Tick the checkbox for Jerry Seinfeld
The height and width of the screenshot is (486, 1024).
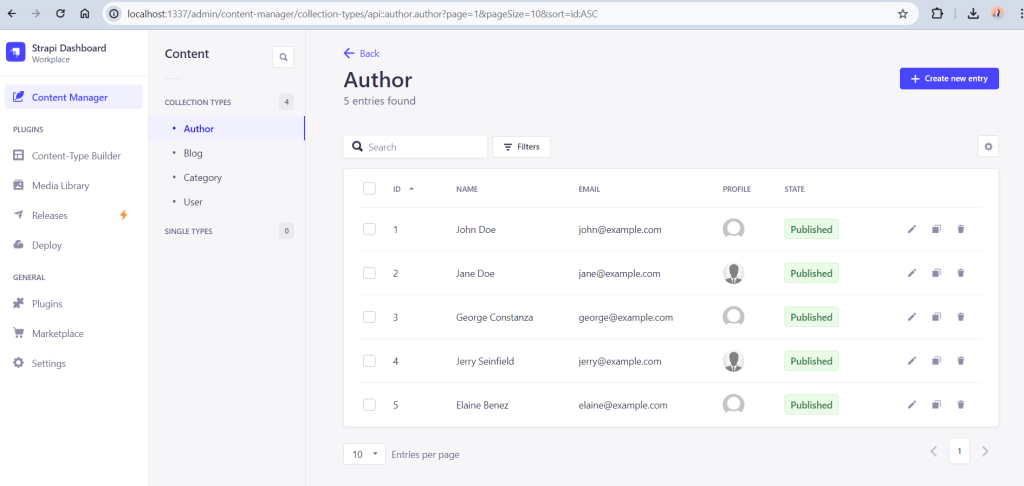369,361
